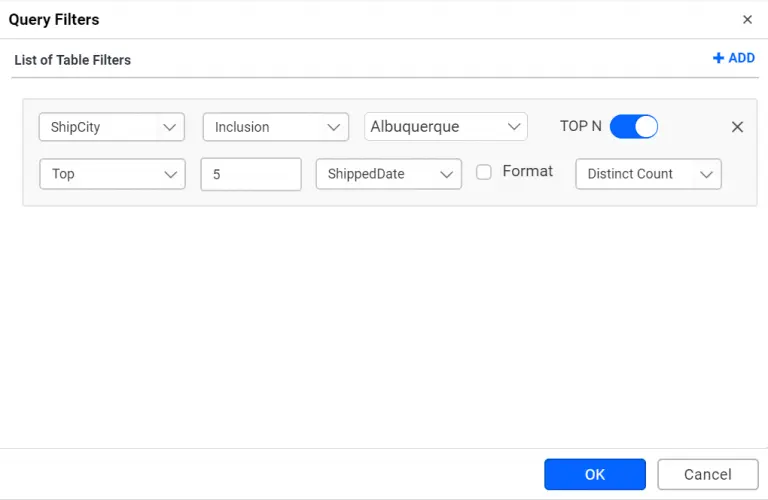Open the Inclusion filter type dropdown
768x500 pixels.
pyautogui.click(x=264, y=127)
